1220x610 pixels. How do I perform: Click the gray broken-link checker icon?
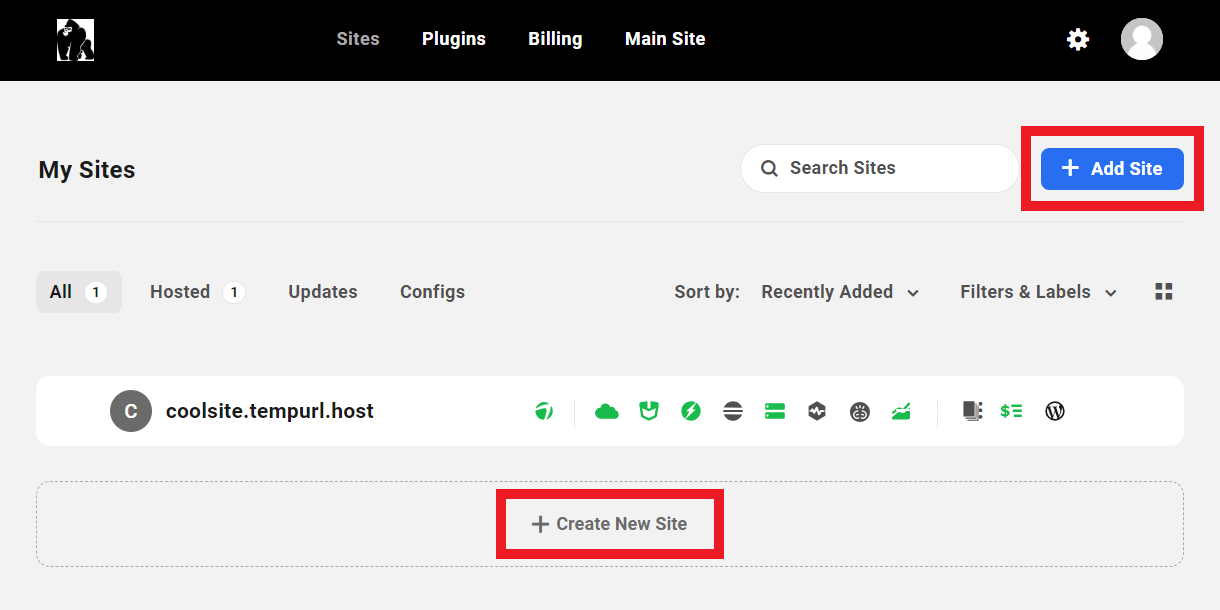[859, 411]
